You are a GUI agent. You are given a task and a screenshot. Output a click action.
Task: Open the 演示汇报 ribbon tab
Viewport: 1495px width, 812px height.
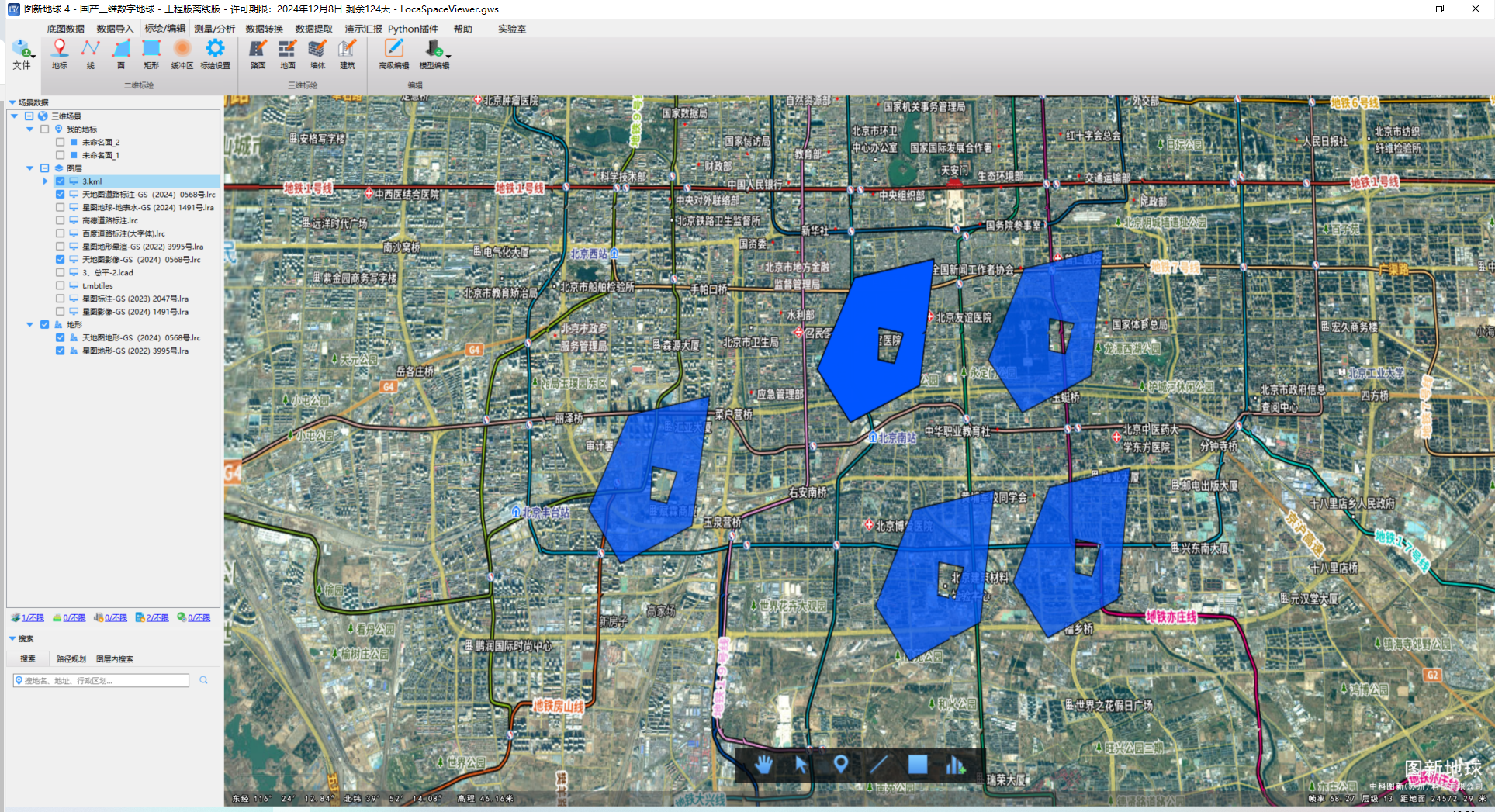coord(363,29)
